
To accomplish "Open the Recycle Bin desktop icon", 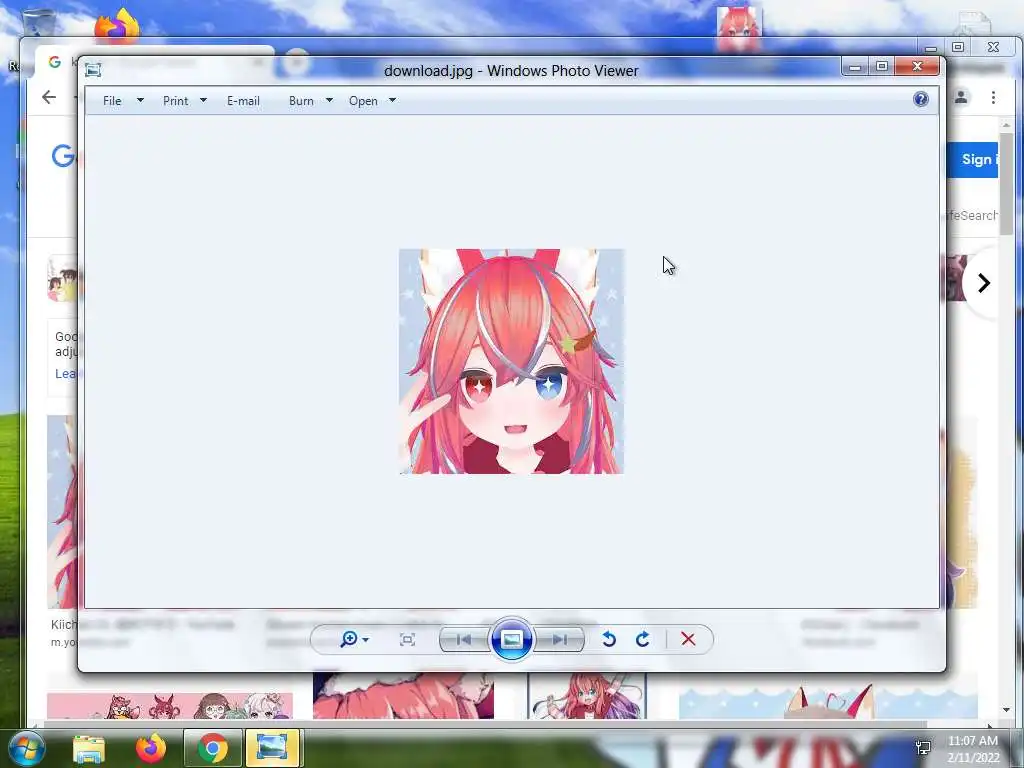I will (38, 23).
